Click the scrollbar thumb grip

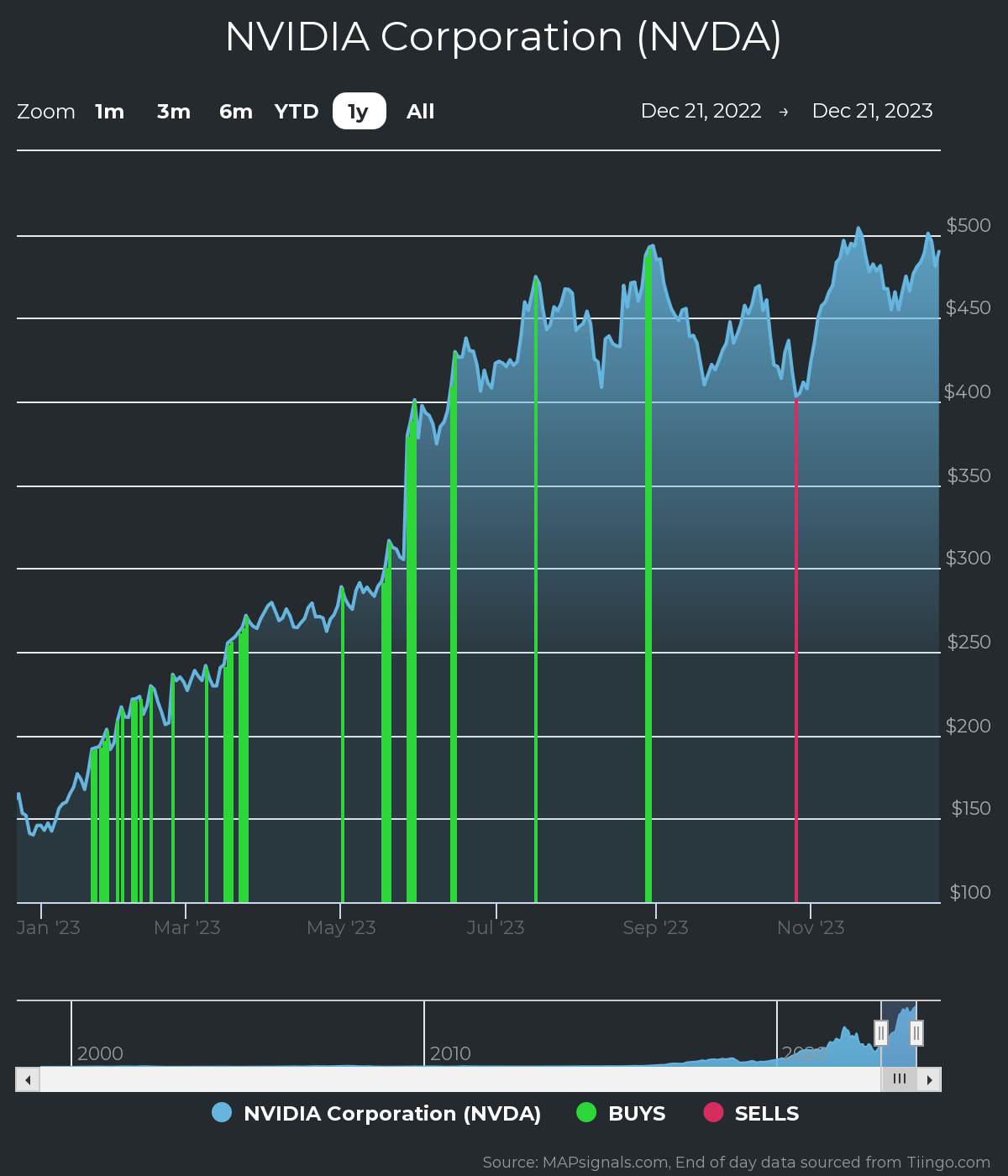point(899,1079)
